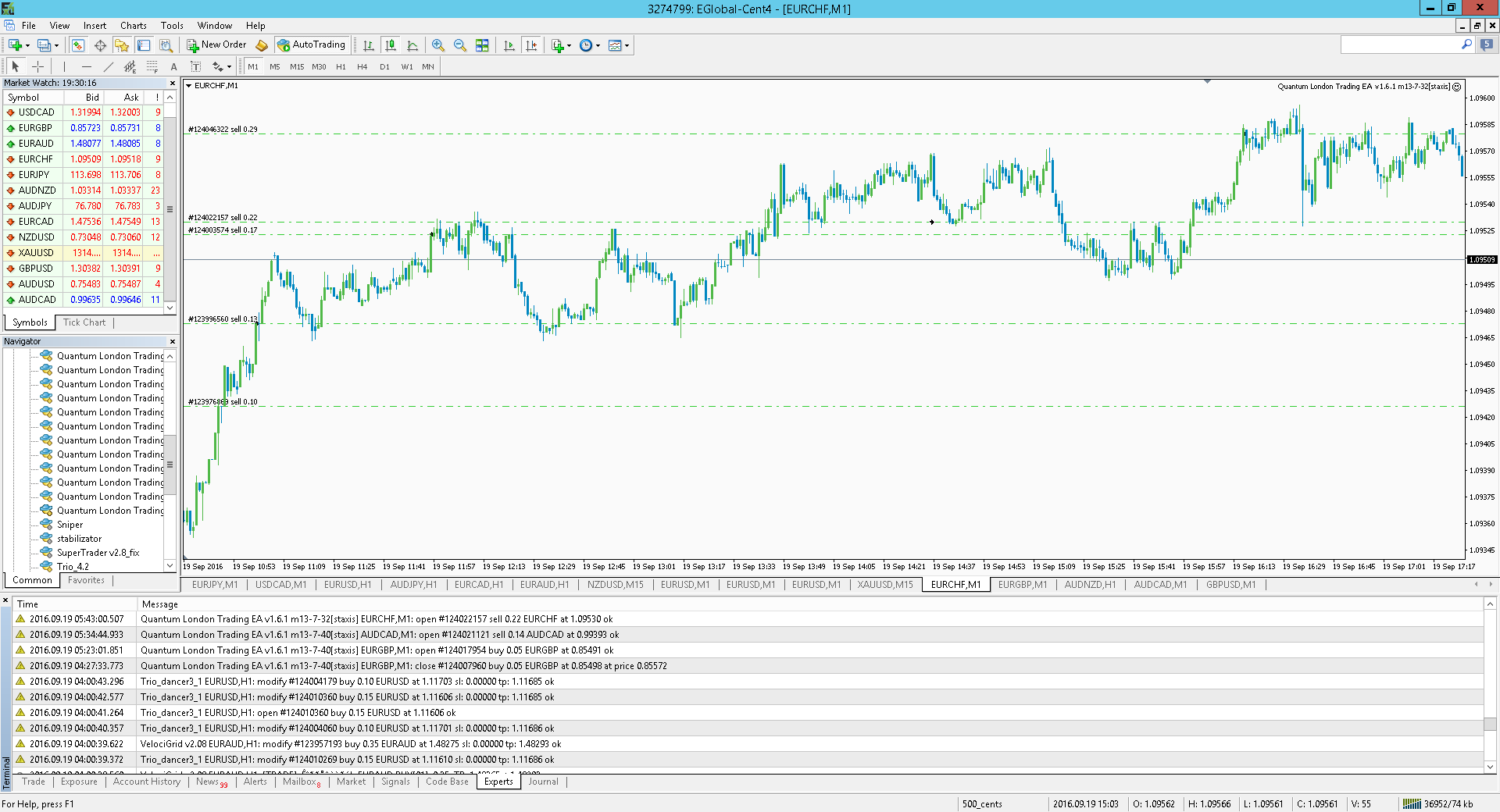
Task: Zoom out on the chart
Action: point(460,45)
